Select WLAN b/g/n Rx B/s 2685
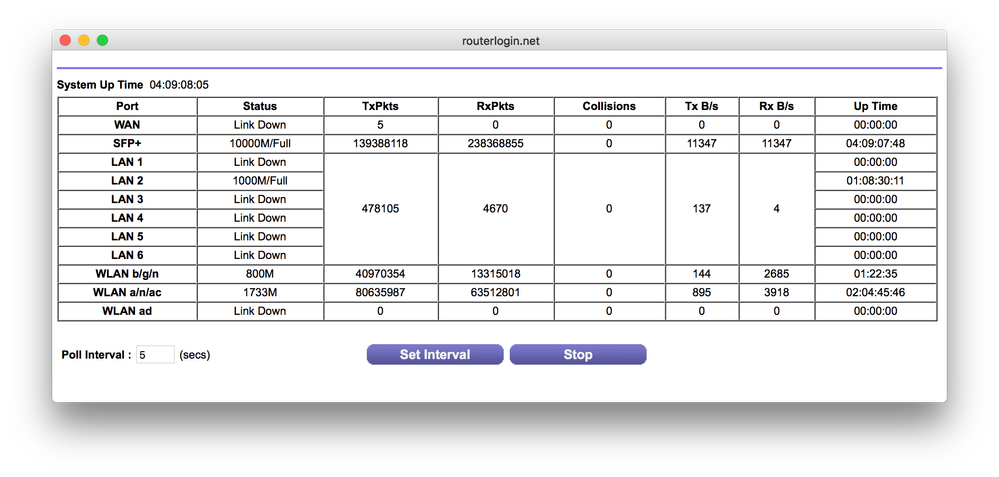 777,274
